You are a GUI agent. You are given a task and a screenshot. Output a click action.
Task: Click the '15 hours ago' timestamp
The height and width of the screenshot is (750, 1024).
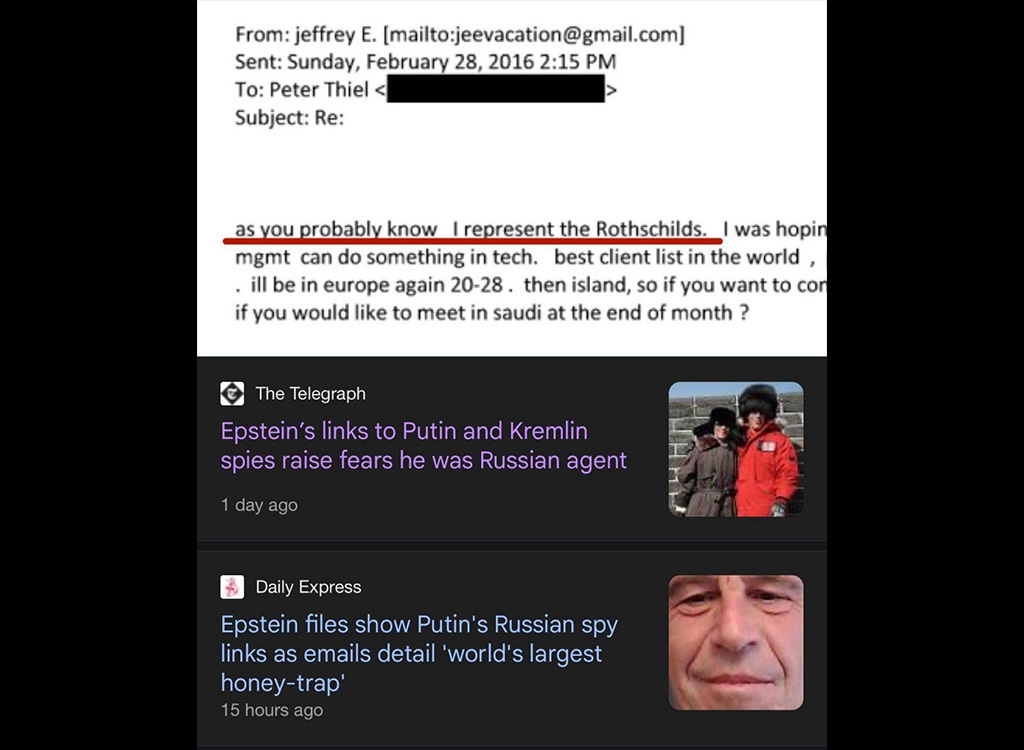pyautogui.click(x=272, y=710)
